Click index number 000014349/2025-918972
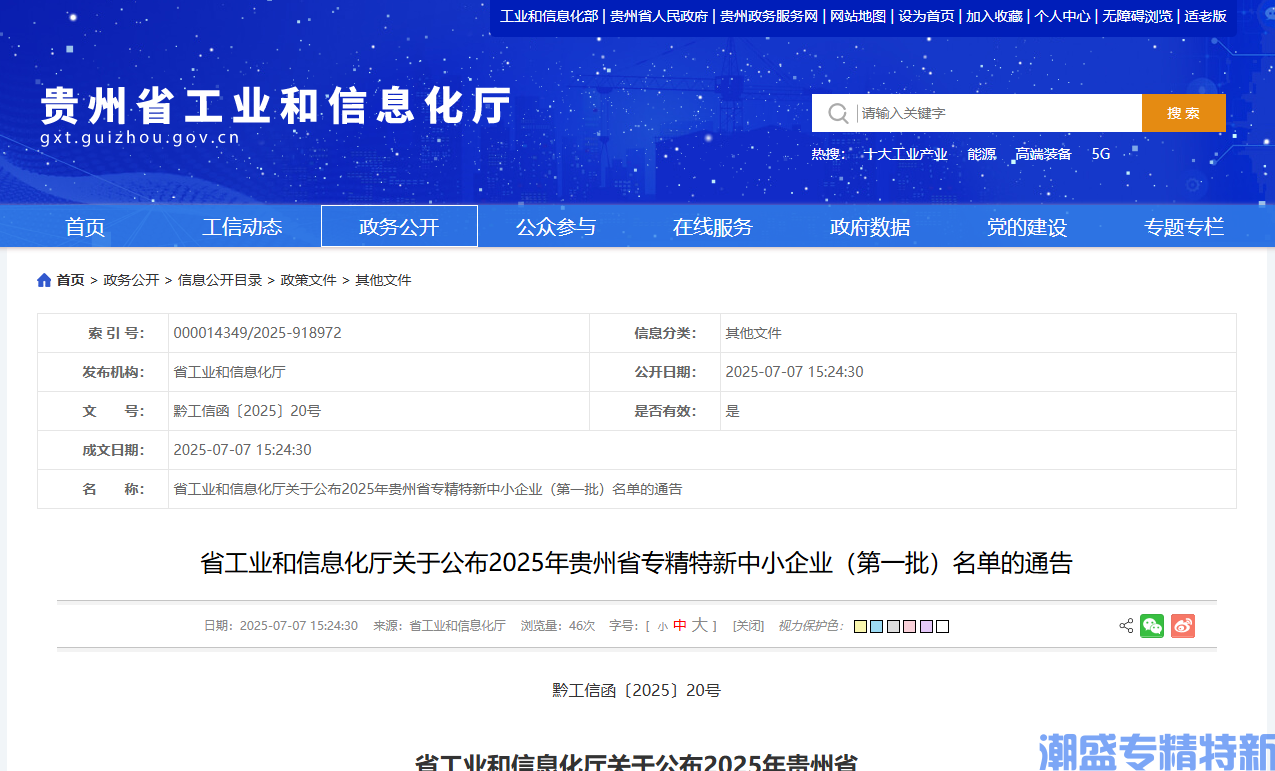The image size is (1275, 771). click(257, 333)
